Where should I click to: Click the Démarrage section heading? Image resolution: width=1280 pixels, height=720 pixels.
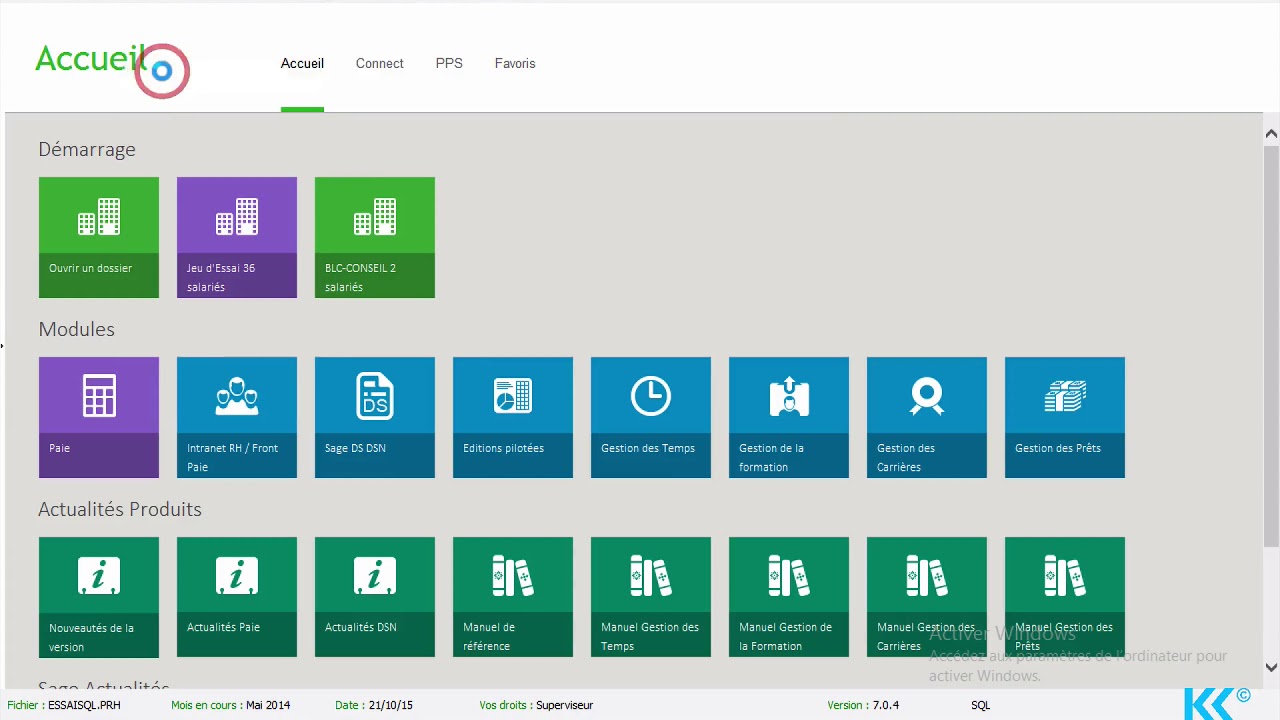tap(87, 149)
